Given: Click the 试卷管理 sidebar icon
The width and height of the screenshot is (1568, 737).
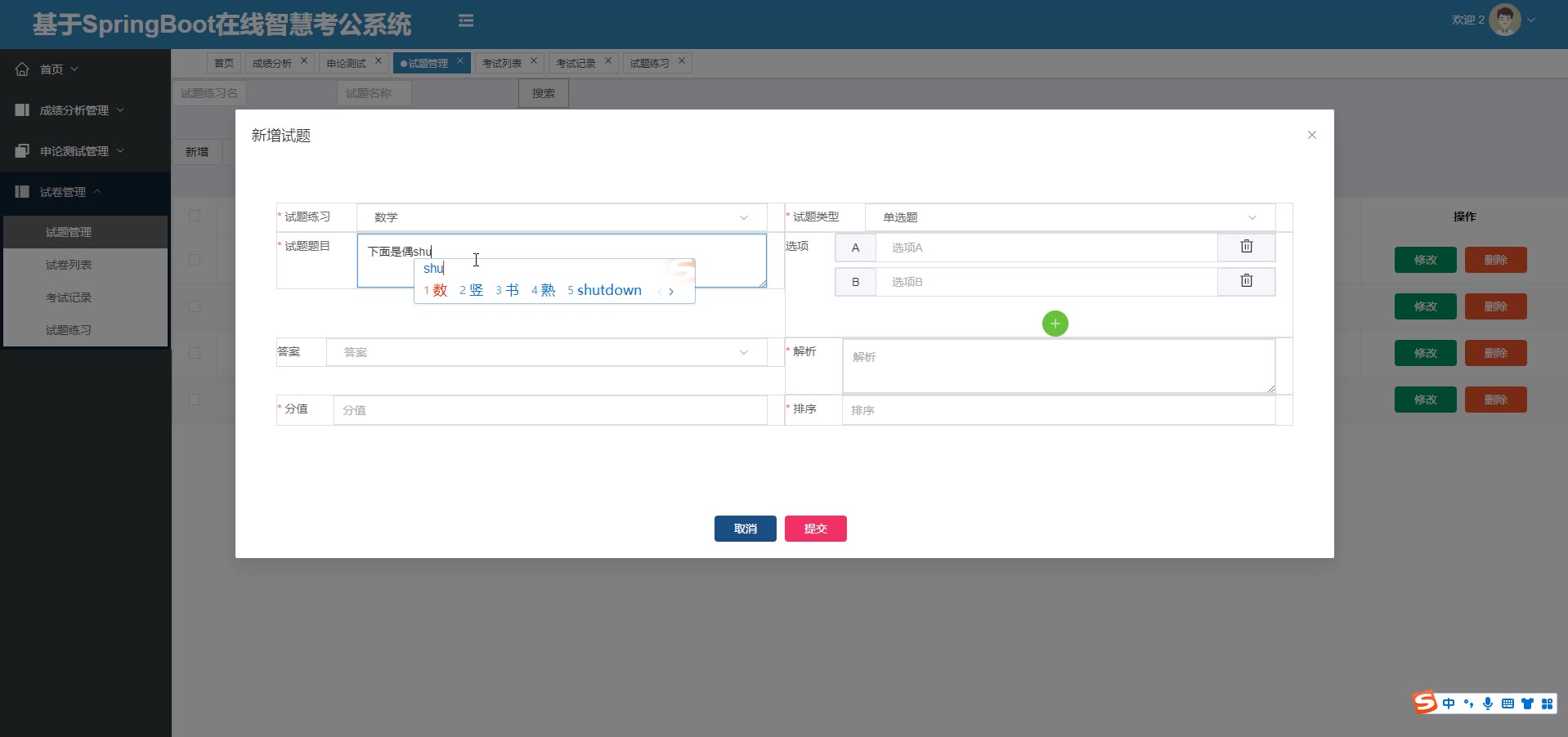Looking at the screenshot, I should (22, 192).
